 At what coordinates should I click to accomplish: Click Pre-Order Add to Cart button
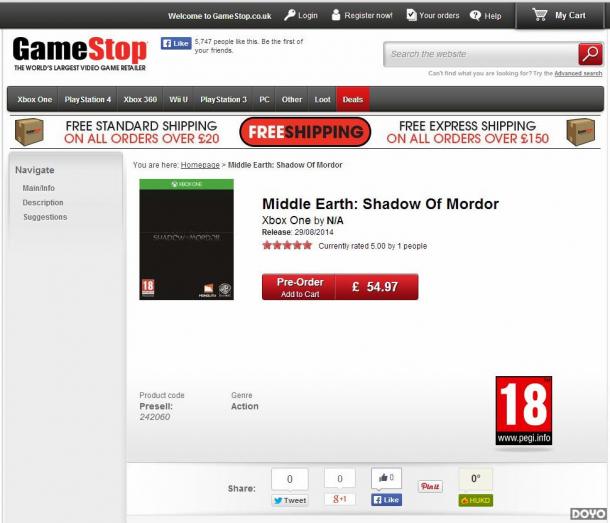298,287
